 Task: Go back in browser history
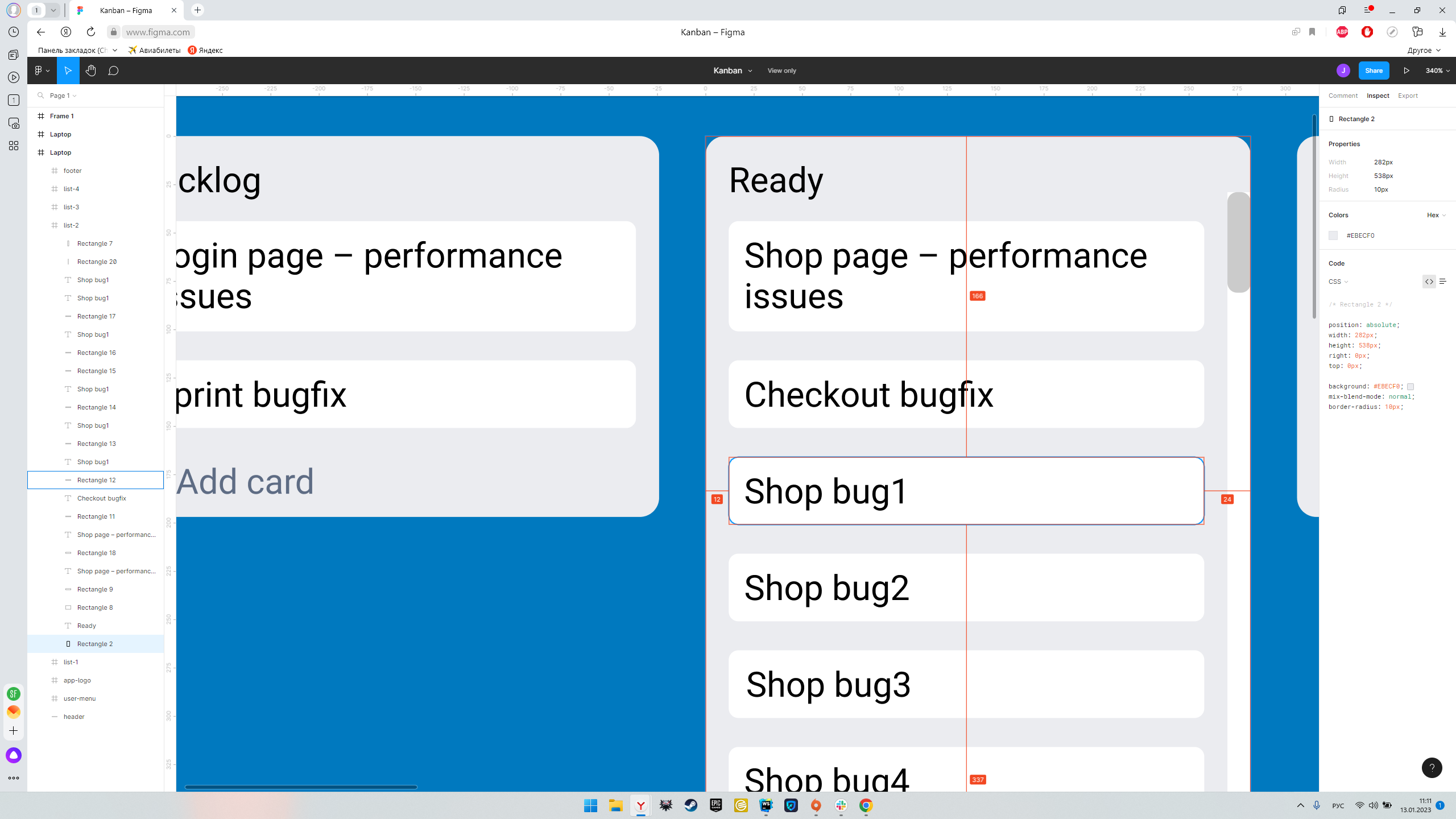[x=40, y=32]
